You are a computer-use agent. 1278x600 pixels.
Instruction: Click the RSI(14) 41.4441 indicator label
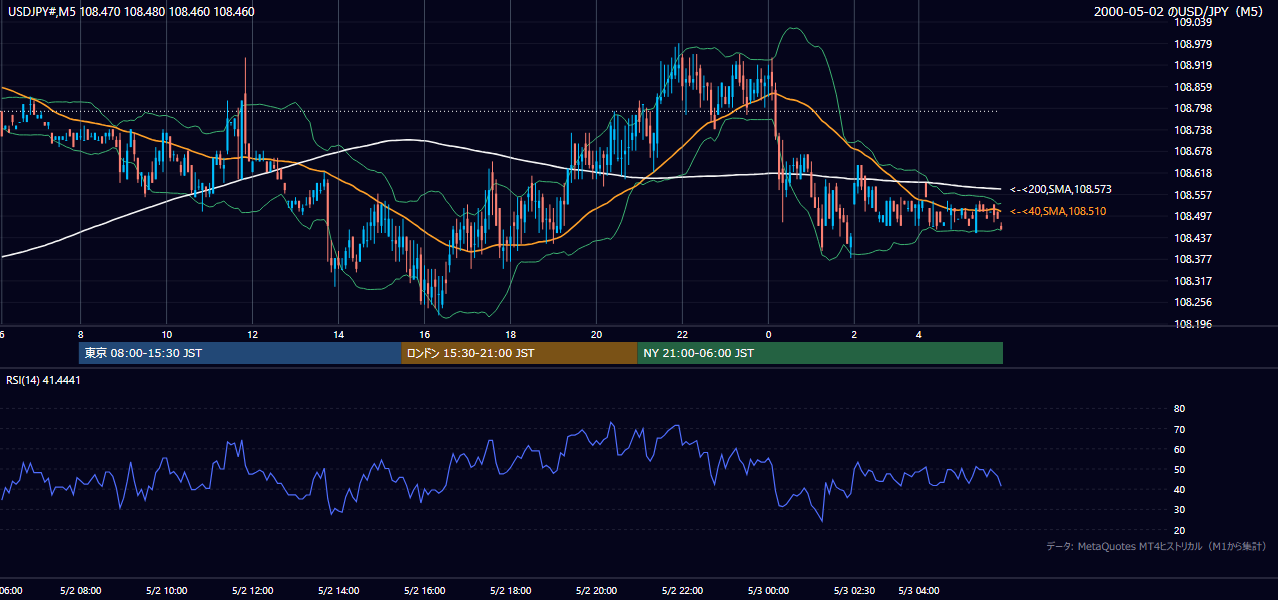44,380
